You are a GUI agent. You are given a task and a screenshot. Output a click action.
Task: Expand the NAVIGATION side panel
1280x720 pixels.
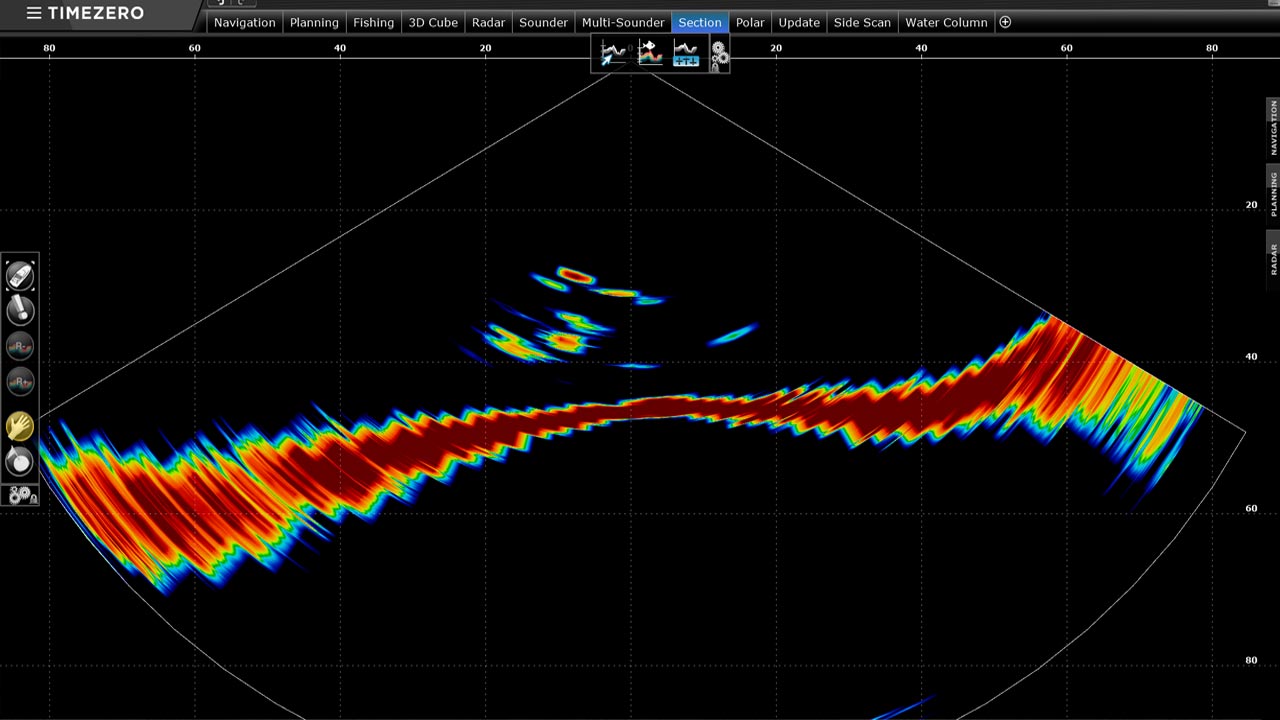[1273, 126]
